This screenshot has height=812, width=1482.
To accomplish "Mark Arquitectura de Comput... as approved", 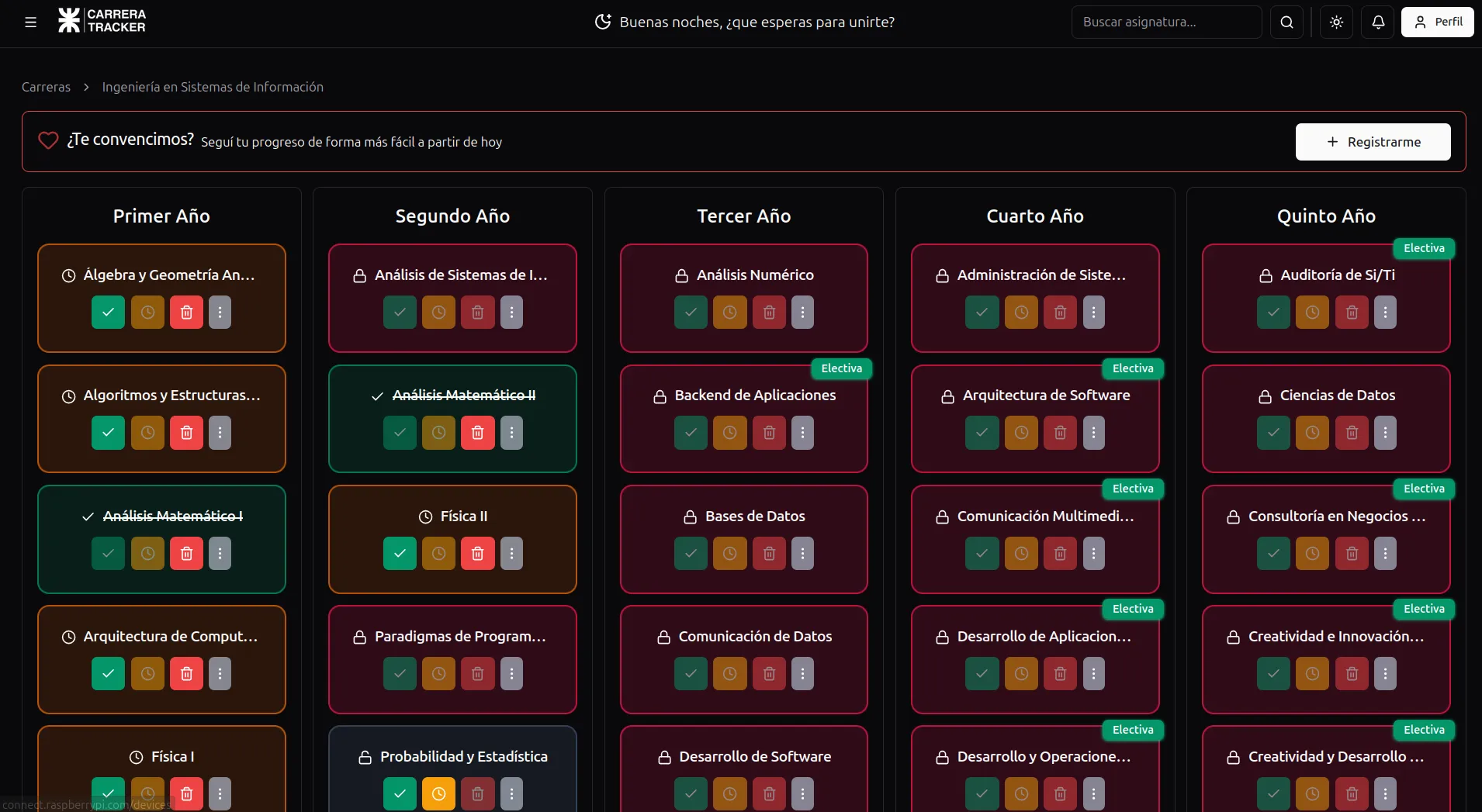I will 108,674.
